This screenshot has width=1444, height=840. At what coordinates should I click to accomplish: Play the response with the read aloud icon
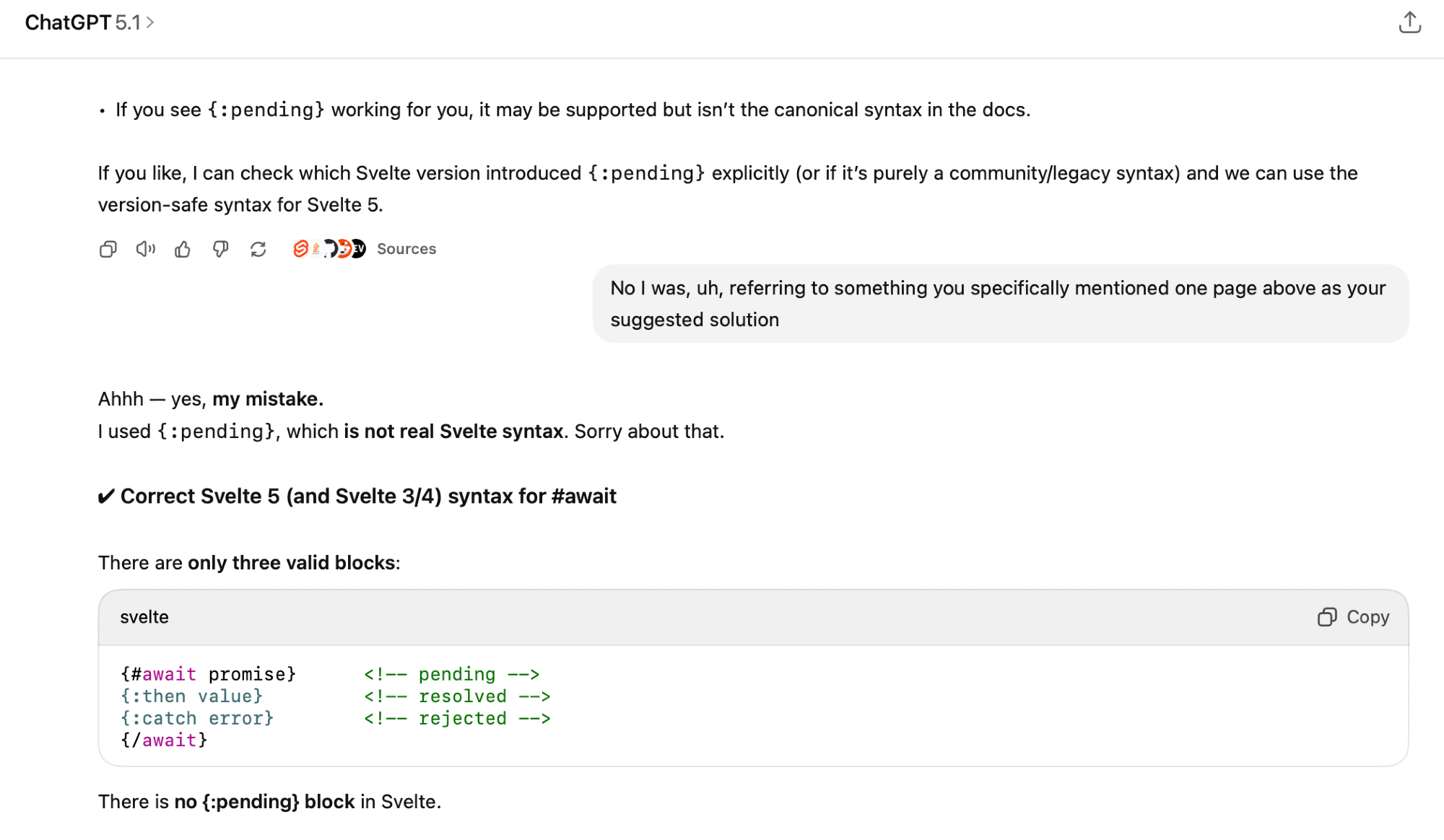145,250
